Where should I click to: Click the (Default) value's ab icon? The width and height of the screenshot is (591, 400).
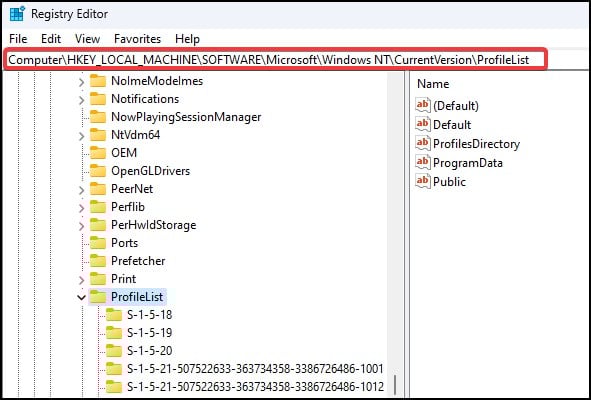[423, 105]
